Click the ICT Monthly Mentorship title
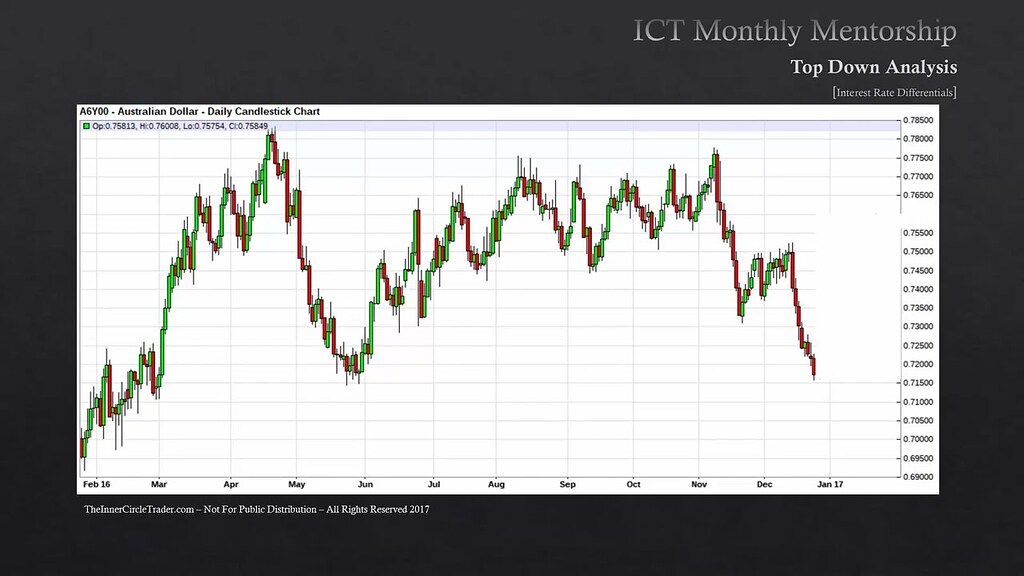 tap(795, 30)
